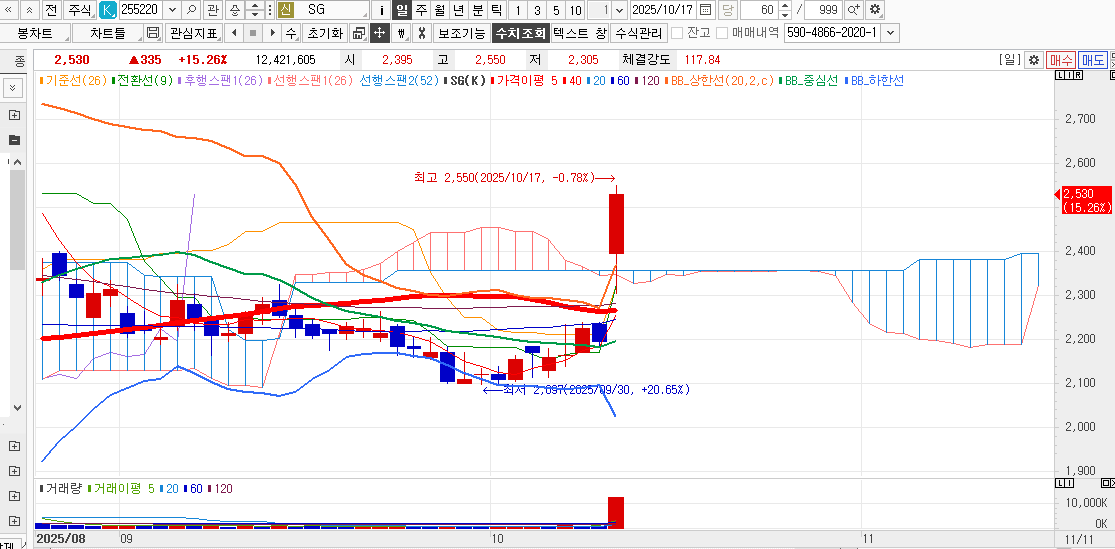The image size is (1115, 549).
Task: Check the 매매내역 checkbox
Action: coord(722,33)
